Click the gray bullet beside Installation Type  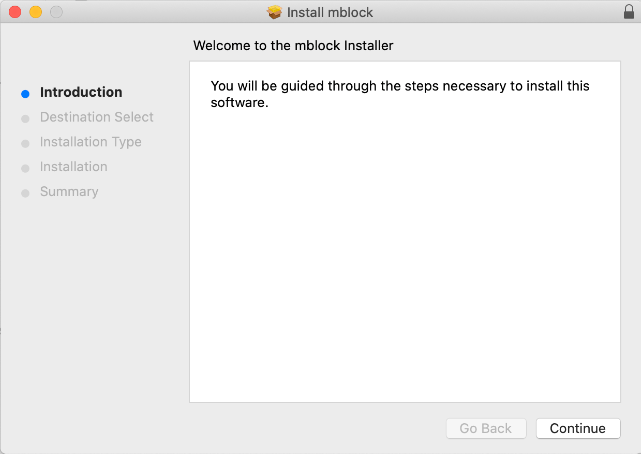pos(25,144)
